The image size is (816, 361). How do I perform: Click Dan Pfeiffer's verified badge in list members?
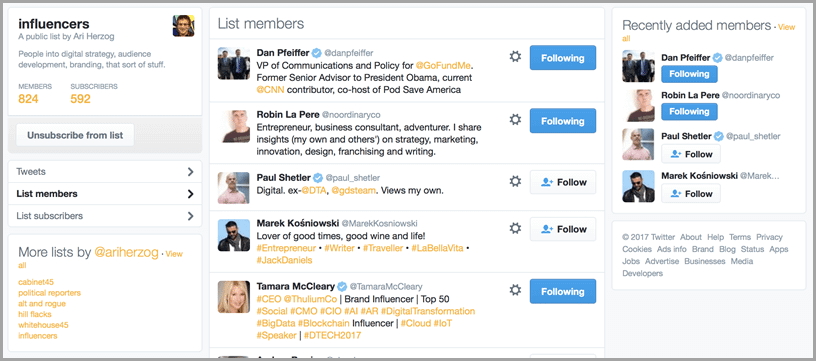click(316, 53)
